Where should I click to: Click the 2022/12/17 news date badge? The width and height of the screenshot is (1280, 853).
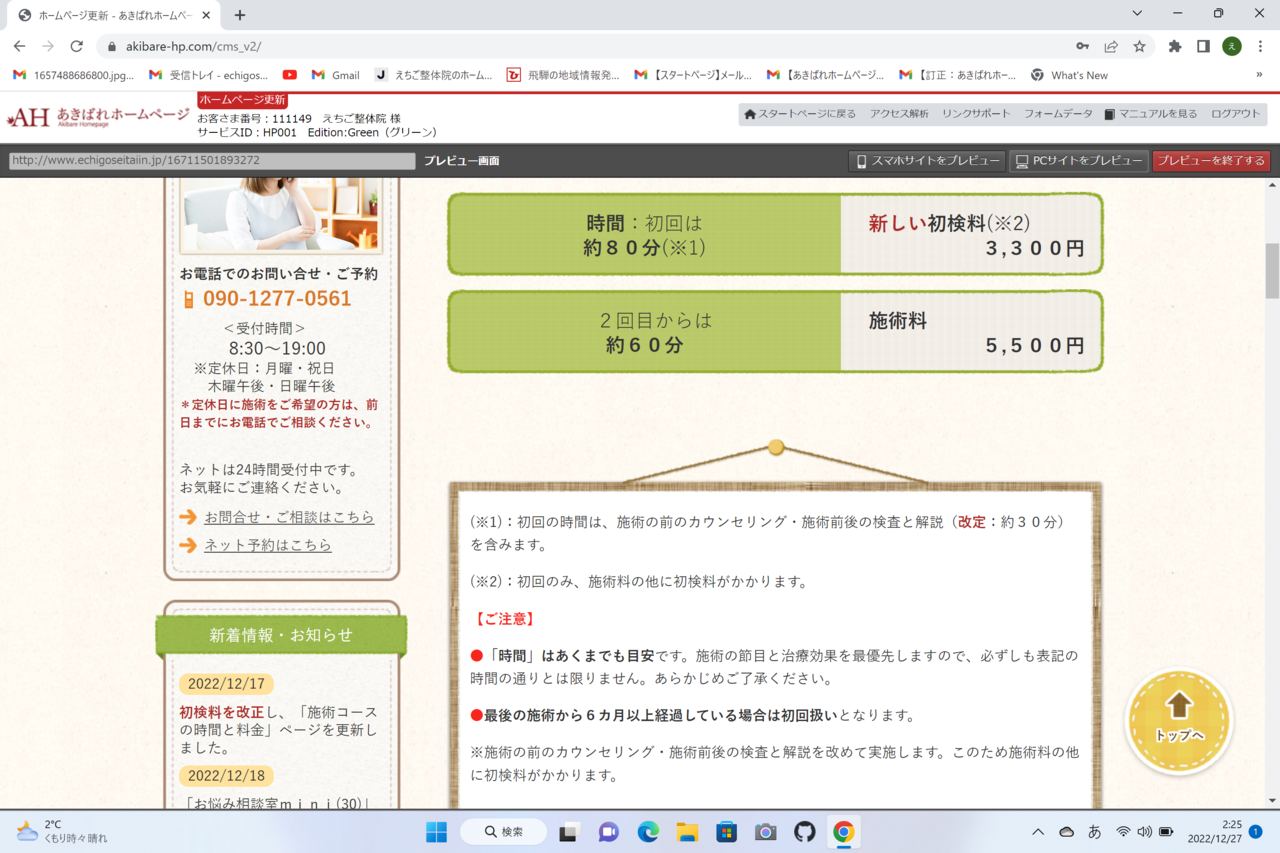point(226,684)
